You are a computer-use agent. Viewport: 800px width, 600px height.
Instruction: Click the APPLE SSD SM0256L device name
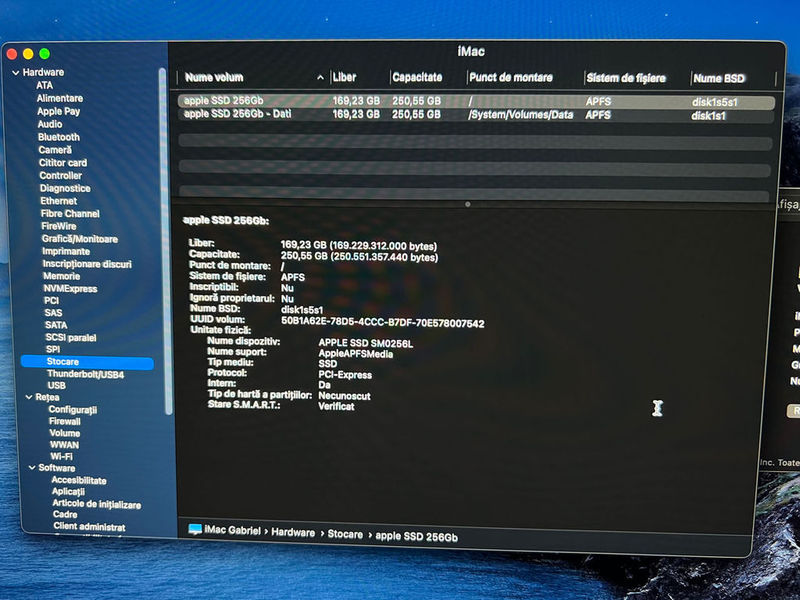366,343
